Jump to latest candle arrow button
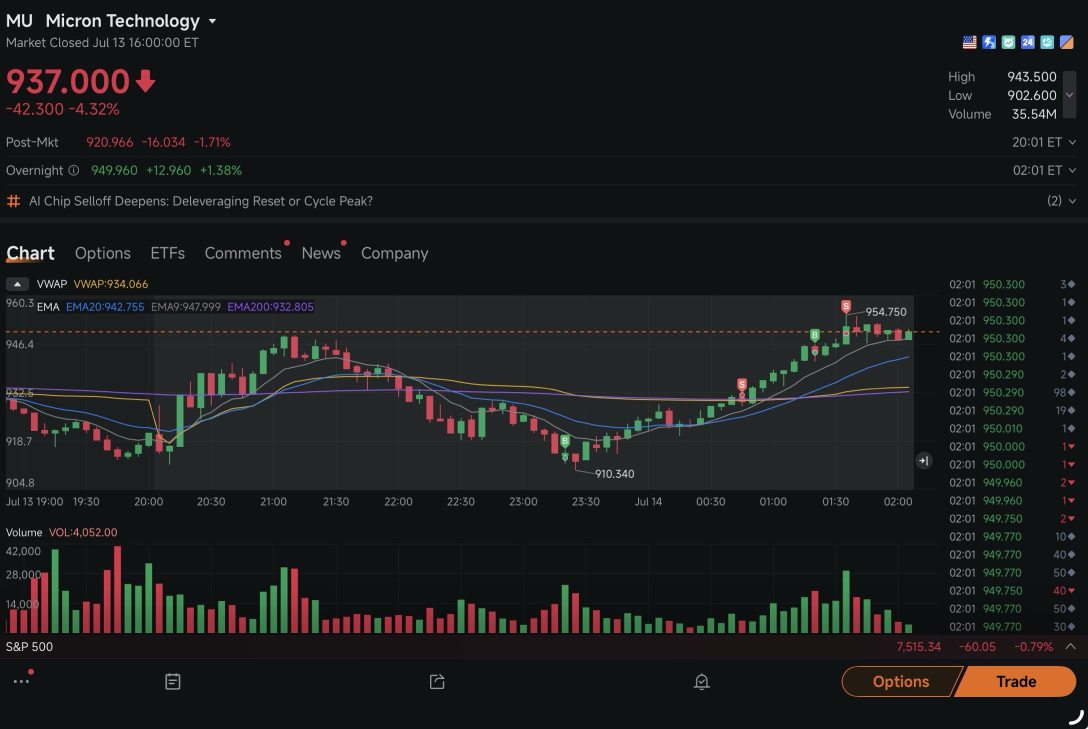 pyautogui.click(x=924, y=461)
